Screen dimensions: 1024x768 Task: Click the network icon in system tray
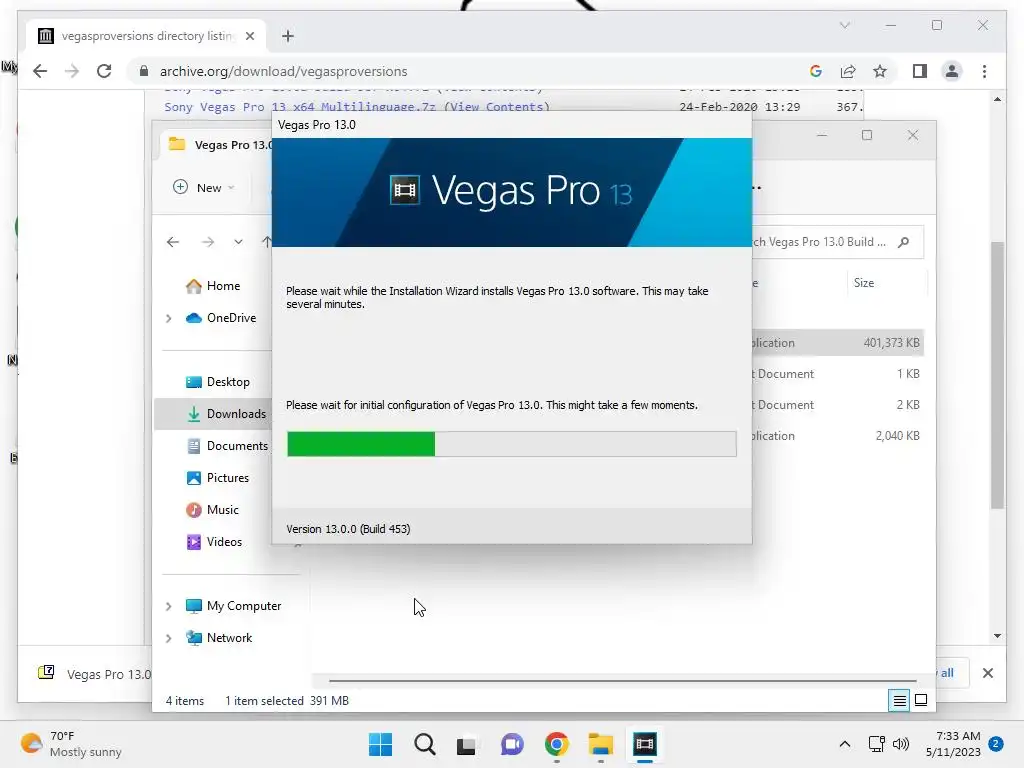click(876, 744)
